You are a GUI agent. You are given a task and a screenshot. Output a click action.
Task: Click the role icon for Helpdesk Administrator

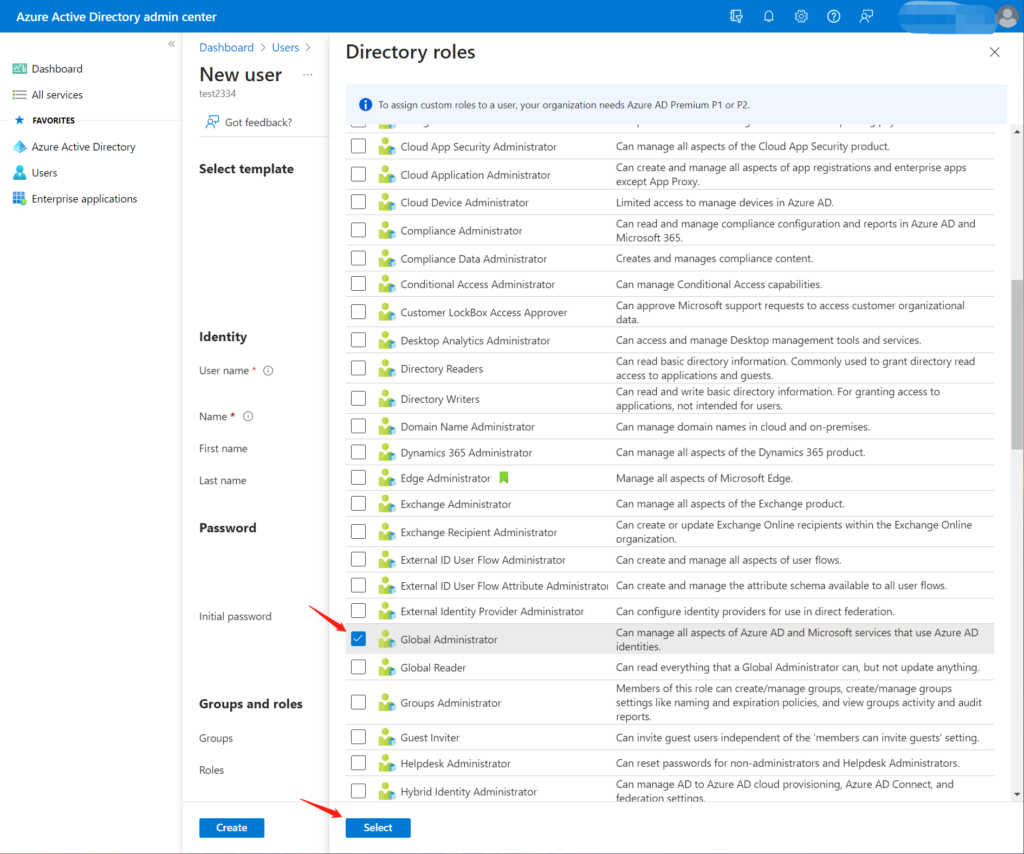(x=387, y=763)
